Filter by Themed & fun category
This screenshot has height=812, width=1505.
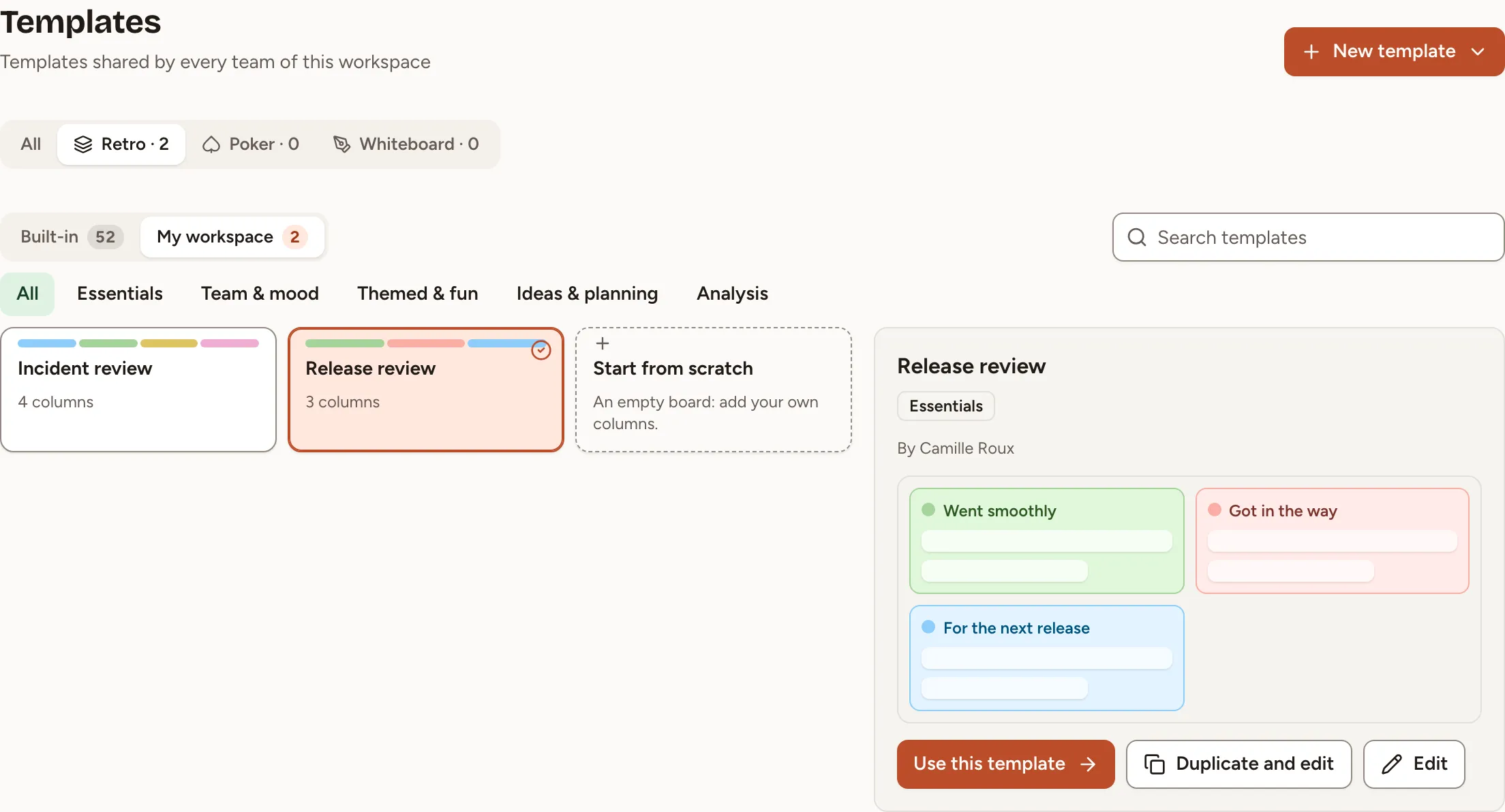[418, 294]
